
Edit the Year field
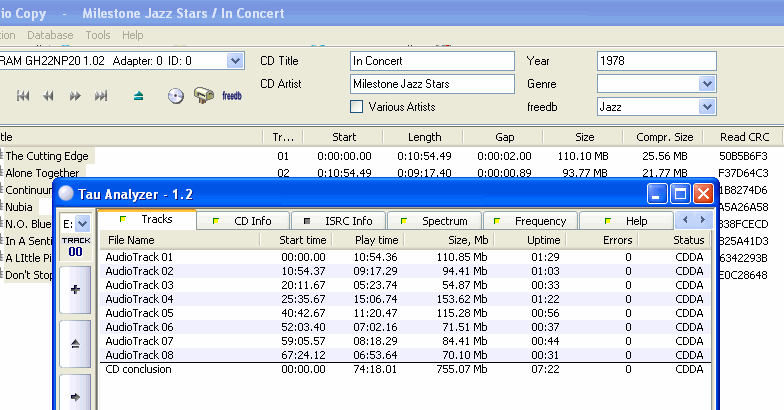(656, 61)
